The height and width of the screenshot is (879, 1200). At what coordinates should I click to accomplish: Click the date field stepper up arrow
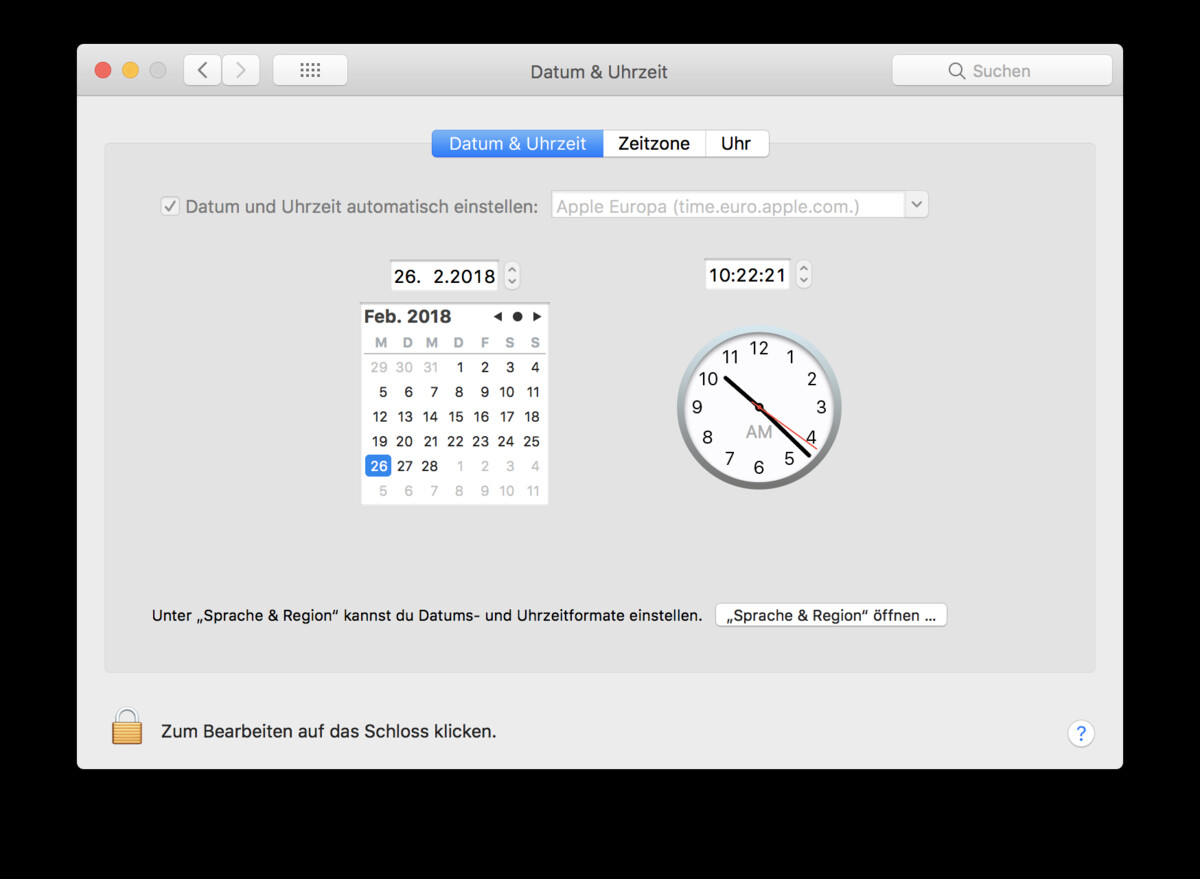(512, 270)
